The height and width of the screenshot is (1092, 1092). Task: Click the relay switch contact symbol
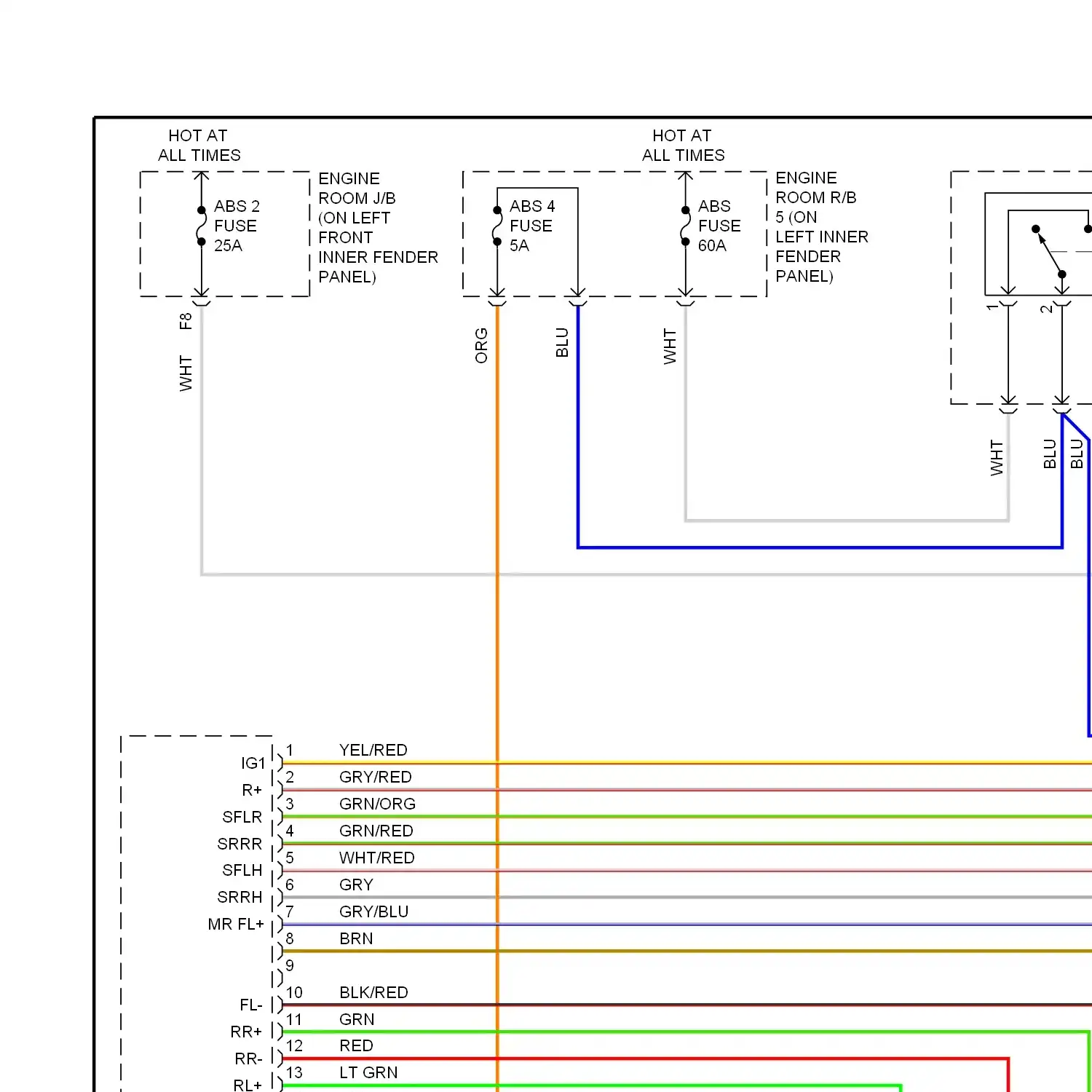1049,252
